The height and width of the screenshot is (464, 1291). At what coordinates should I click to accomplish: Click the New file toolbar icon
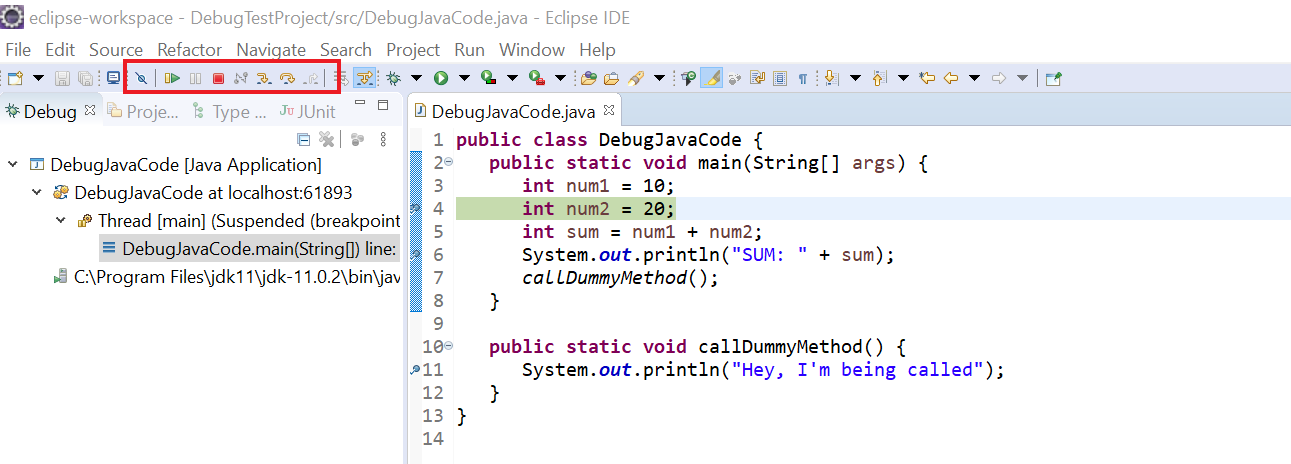point(15,77)
